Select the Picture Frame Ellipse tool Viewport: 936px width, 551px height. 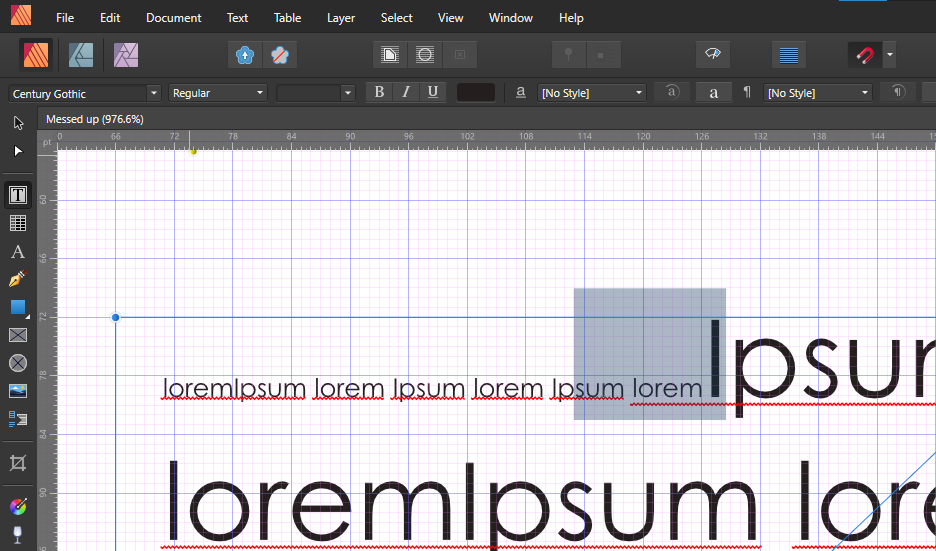click(18, 363)
